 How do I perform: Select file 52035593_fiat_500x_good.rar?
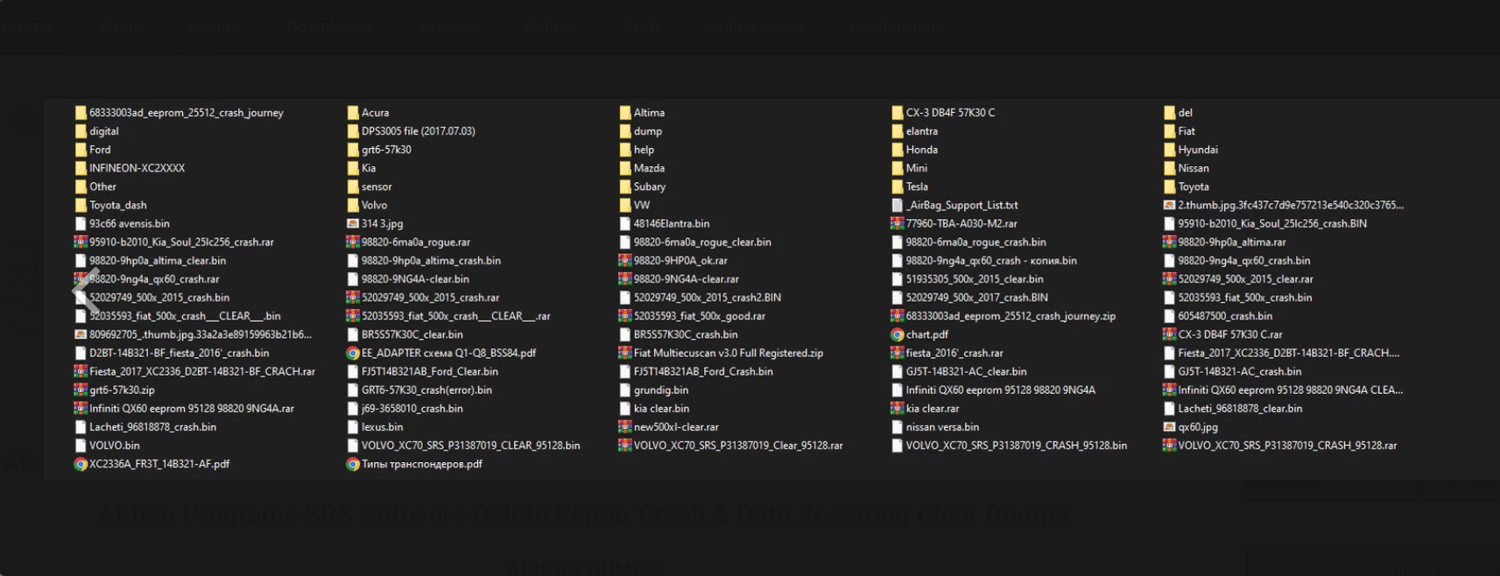click(x=699, y=316)
